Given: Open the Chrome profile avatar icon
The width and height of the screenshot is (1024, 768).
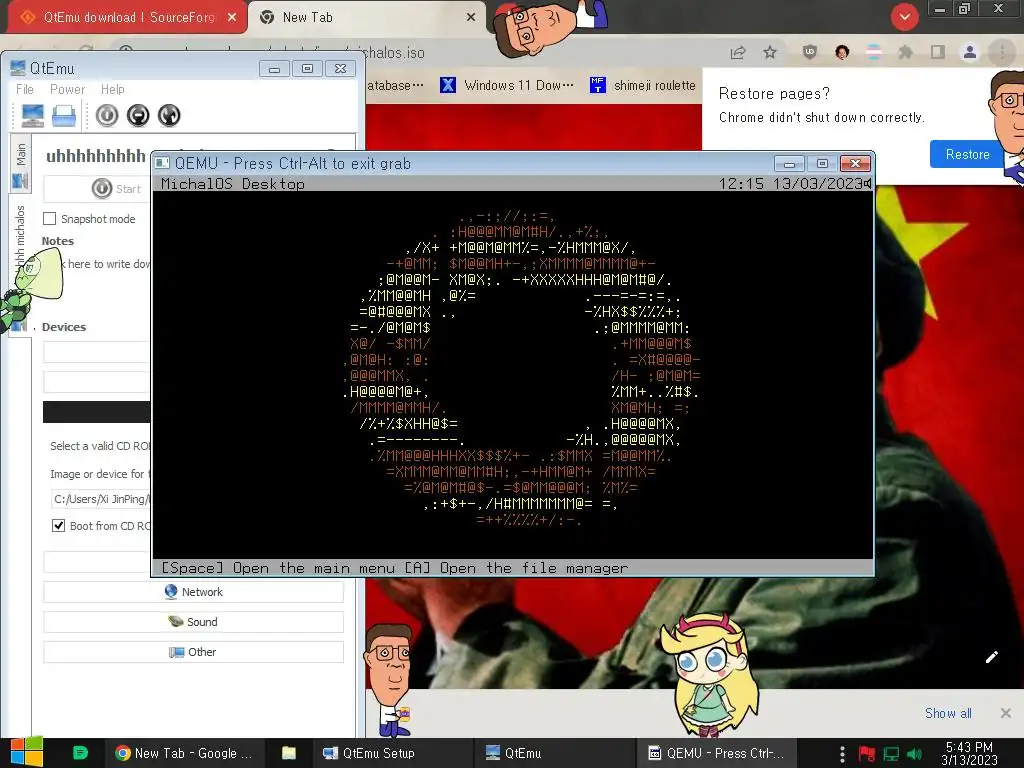Looking at the screenshot, I should coord(970,52).
